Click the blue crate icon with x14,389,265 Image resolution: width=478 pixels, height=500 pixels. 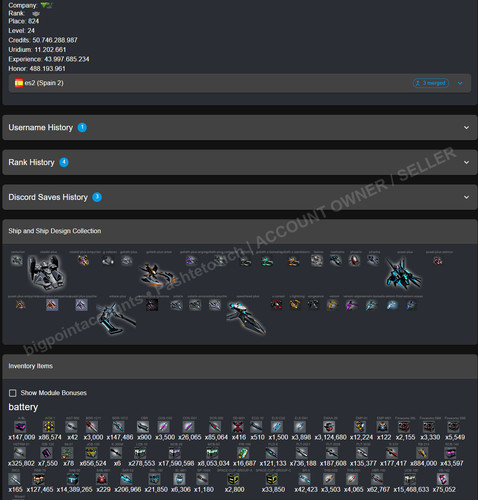(73, 479)
